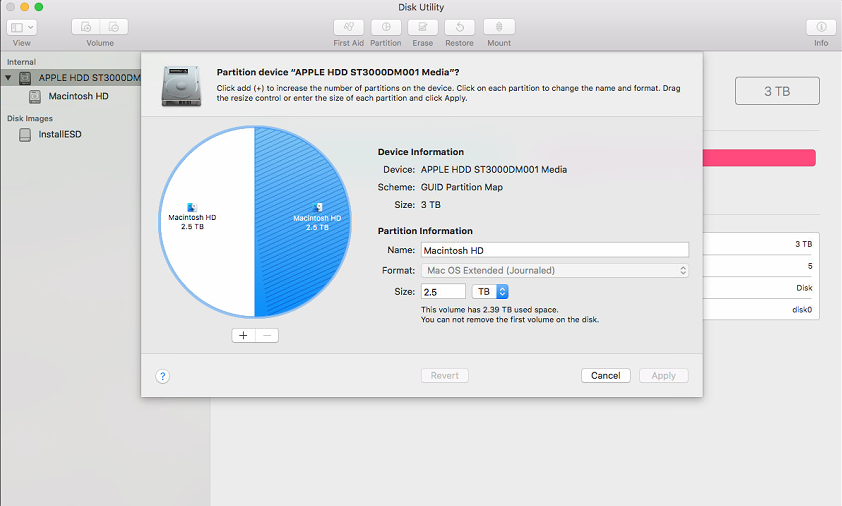This screenshot has height=506, width=842.
Task: Select the white Macintosh HD pie partition
Action: 206,221
